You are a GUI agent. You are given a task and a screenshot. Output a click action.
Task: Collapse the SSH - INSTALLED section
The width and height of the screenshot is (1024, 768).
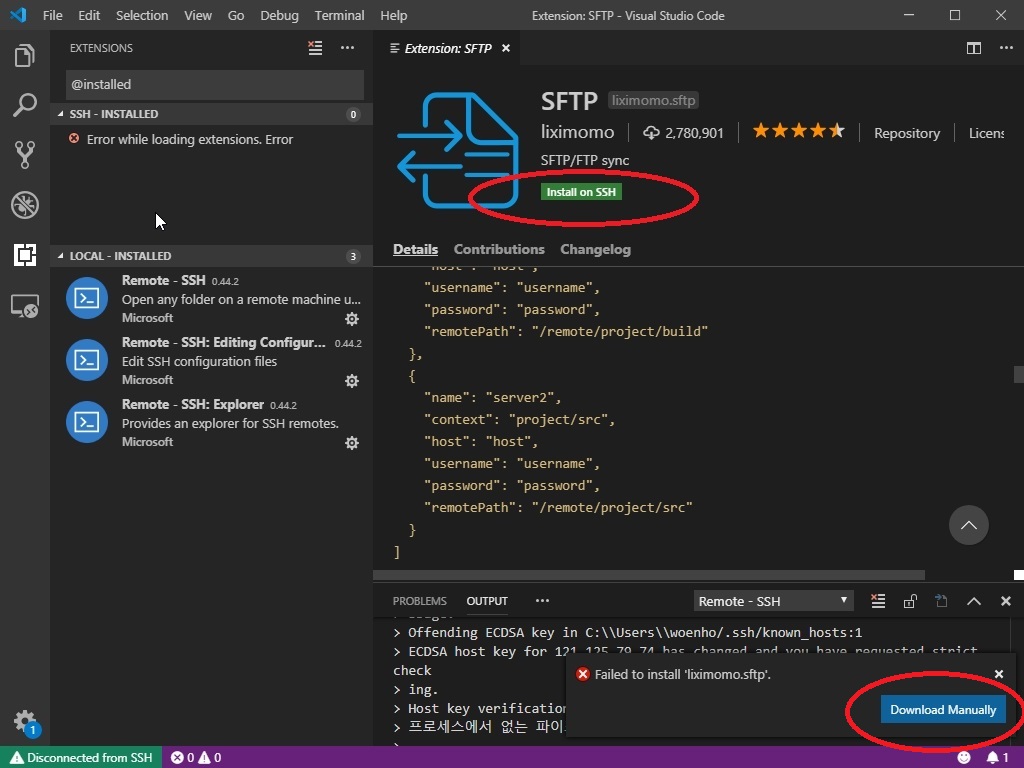[x=211, y=114]
